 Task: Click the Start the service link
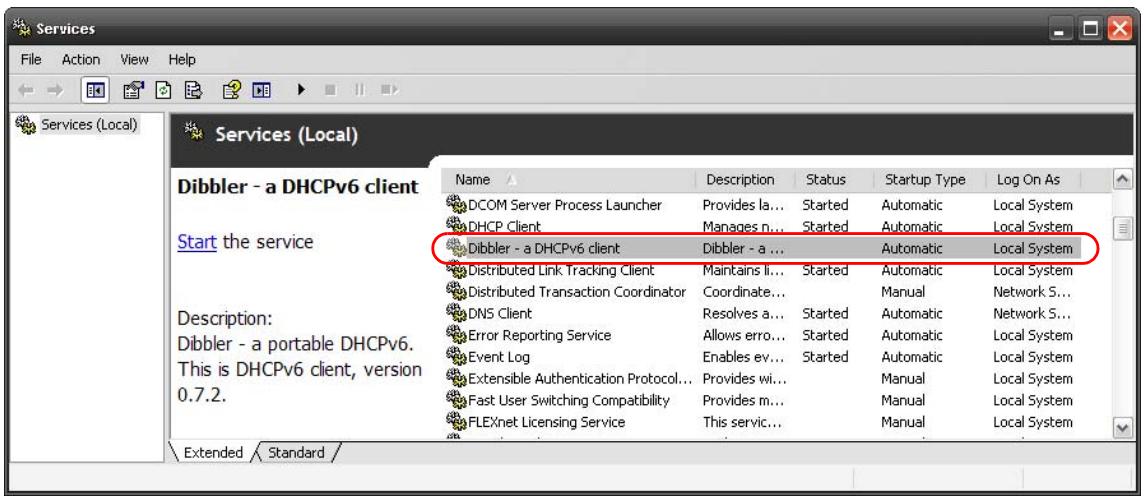pyautogui.click(x=197, y=242)
